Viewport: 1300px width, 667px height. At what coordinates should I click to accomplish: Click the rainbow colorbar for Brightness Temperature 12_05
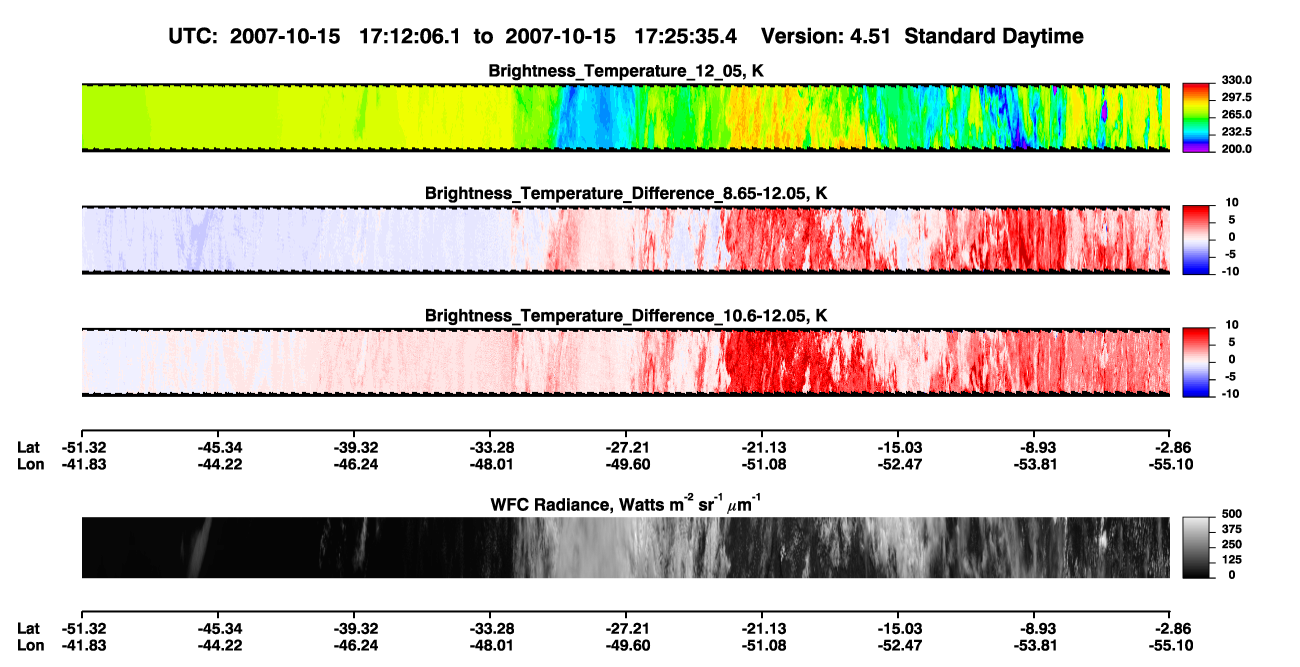coord(1194,118)
